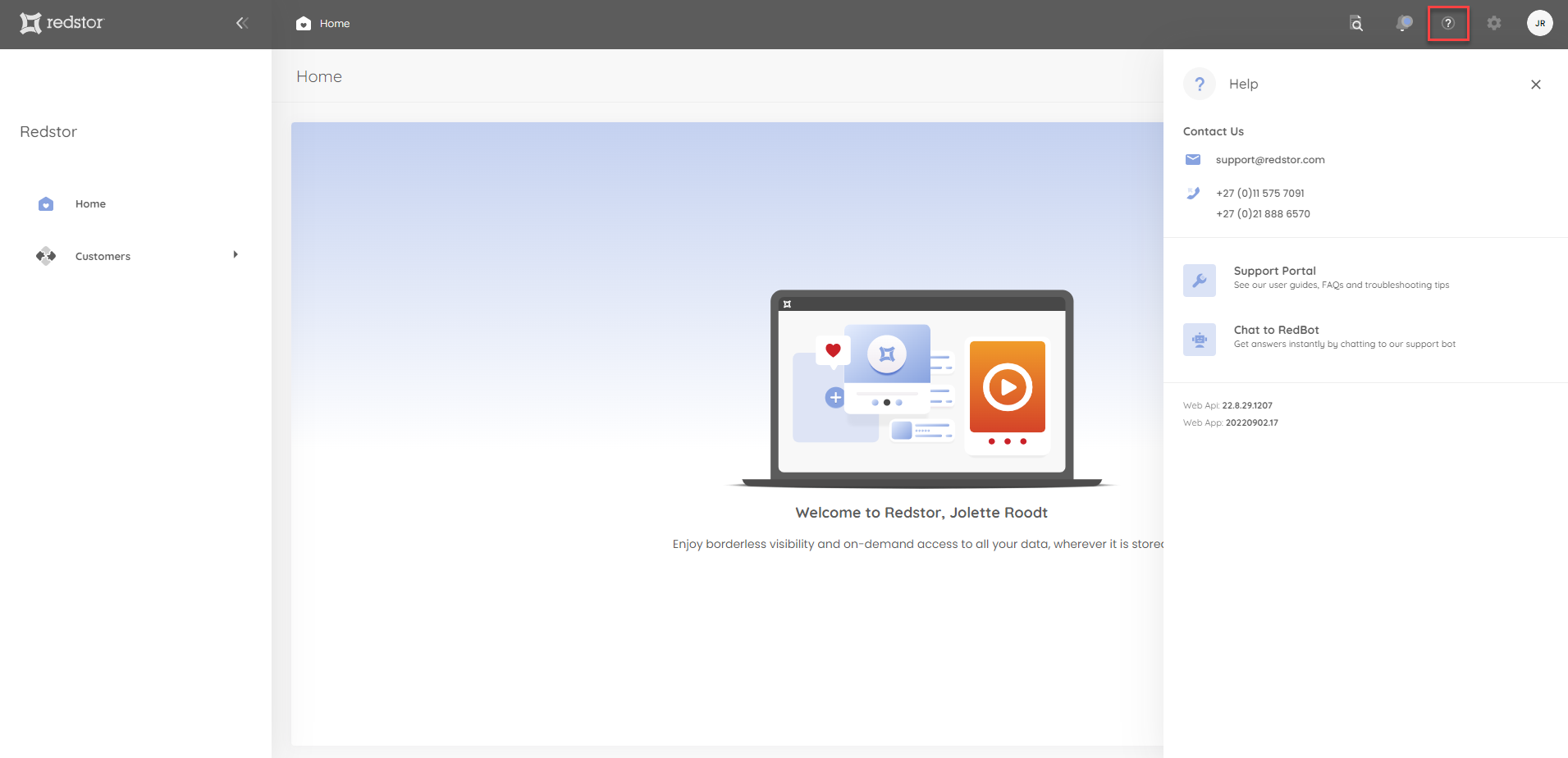Screen dimensions: 1568x758
Task: Collapse the sidebar with double chevron
Action: pos(242,23)
